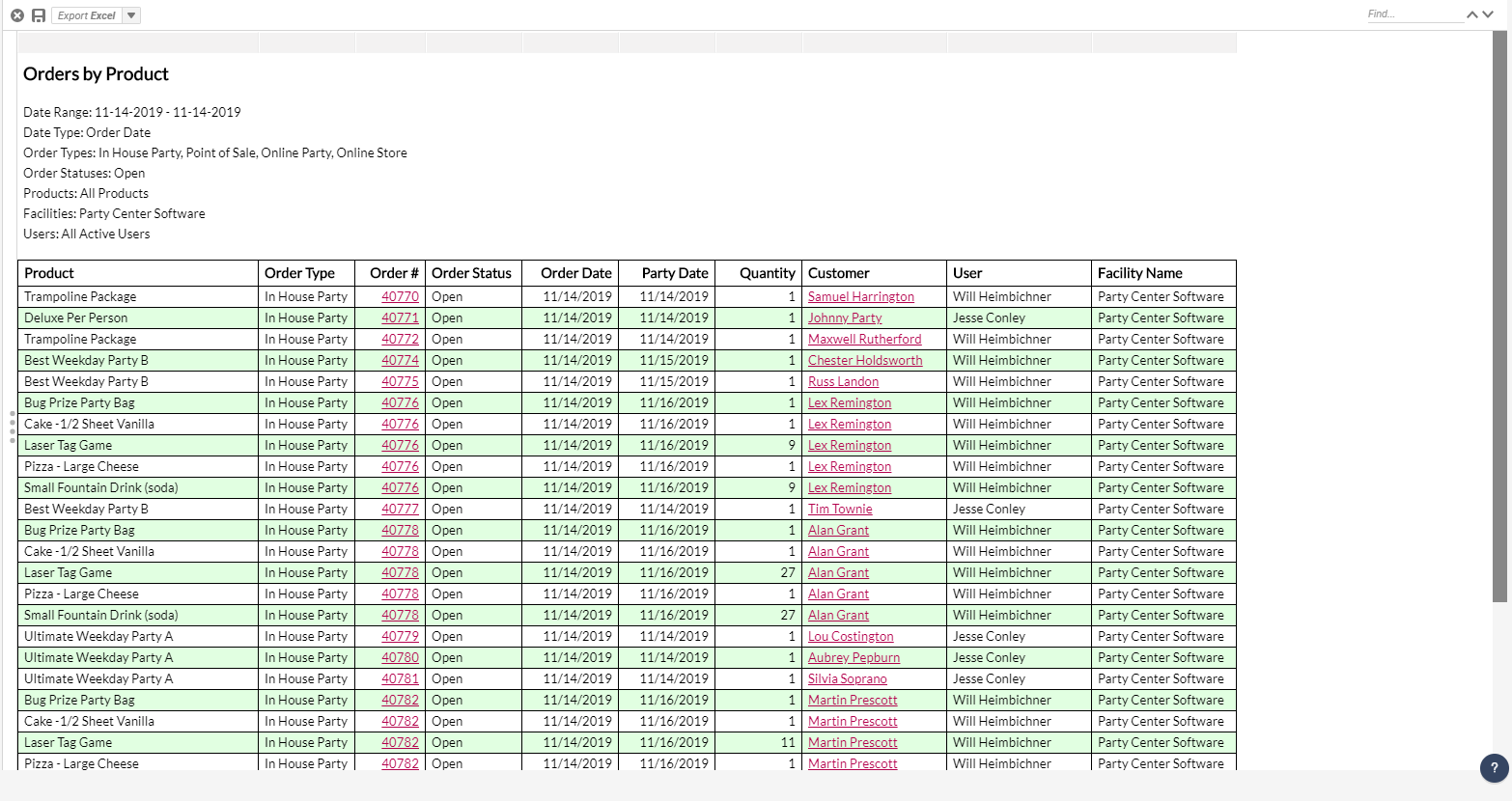Click Users: All Active Users line
Image resolution: width=1512 pixels, height=801 pixels.
point(87,234)
